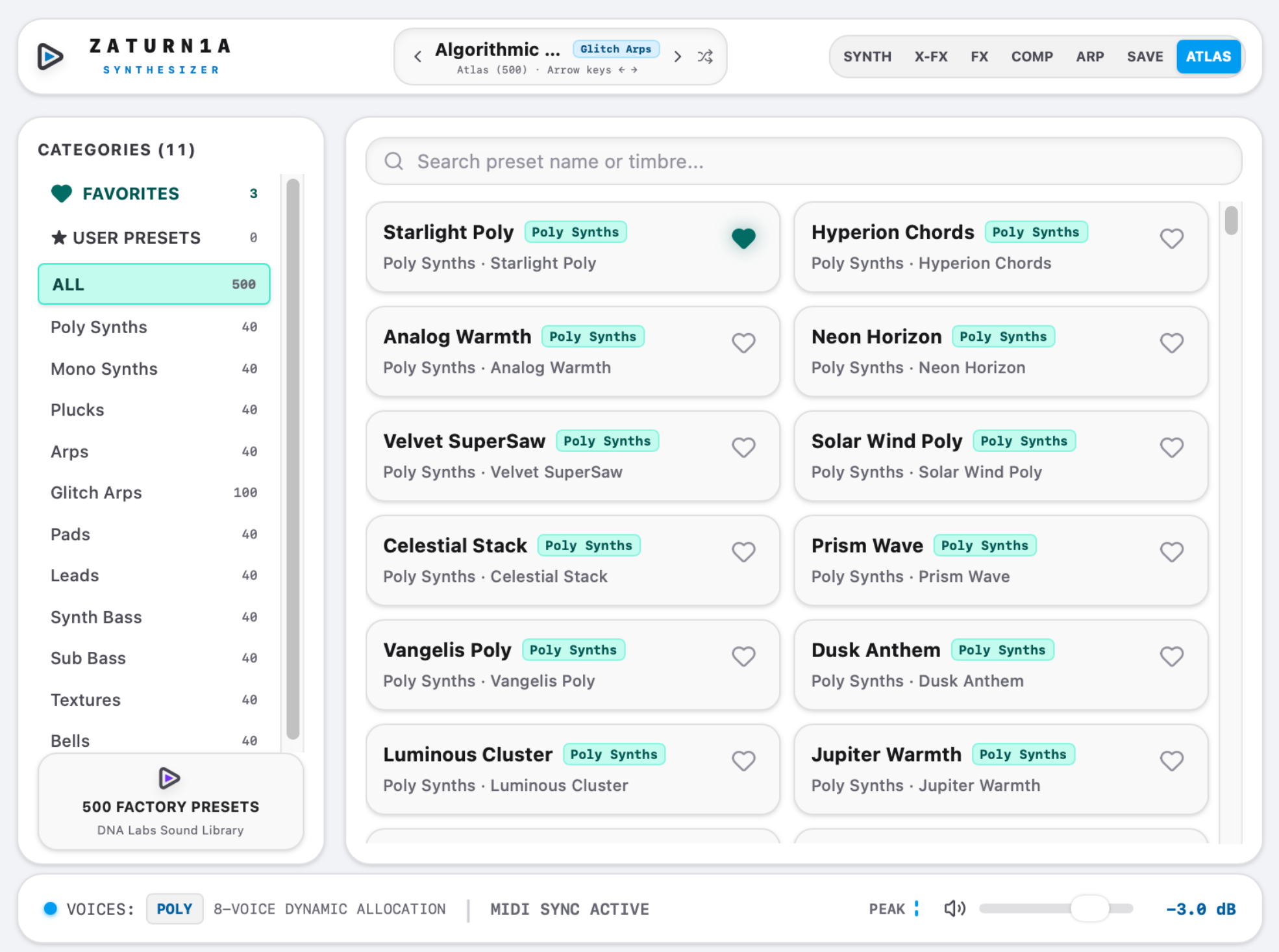Open the Glitch Arps category
The image size is (1279, 952).
154,492
